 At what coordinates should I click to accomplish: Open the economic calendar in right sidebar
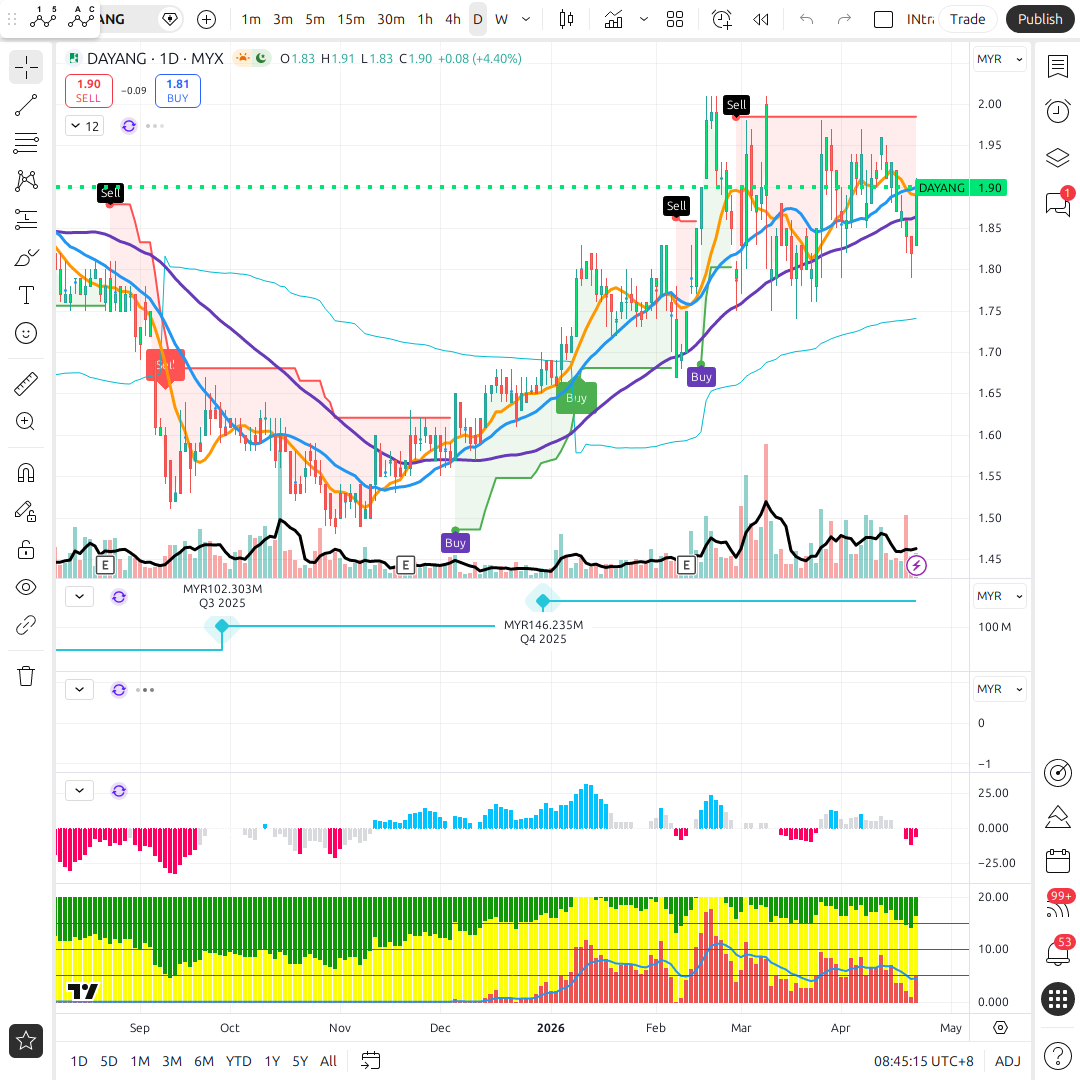(1057, 861)
